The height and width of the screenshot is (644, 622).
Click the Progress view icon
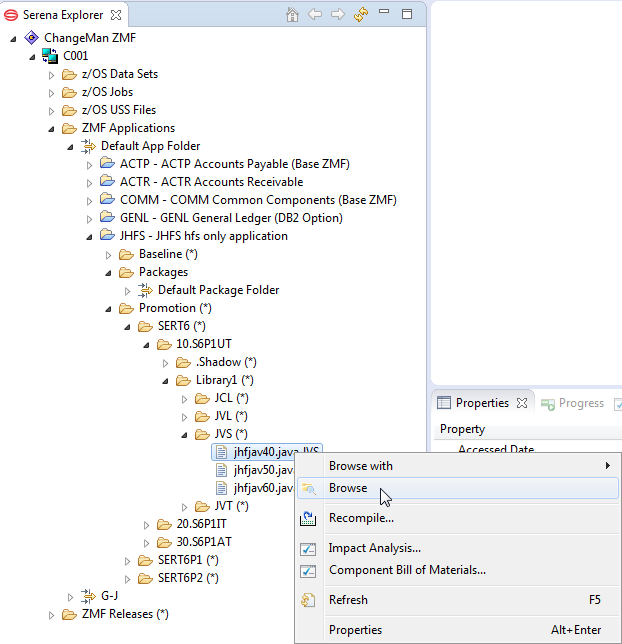coord(548,404)
